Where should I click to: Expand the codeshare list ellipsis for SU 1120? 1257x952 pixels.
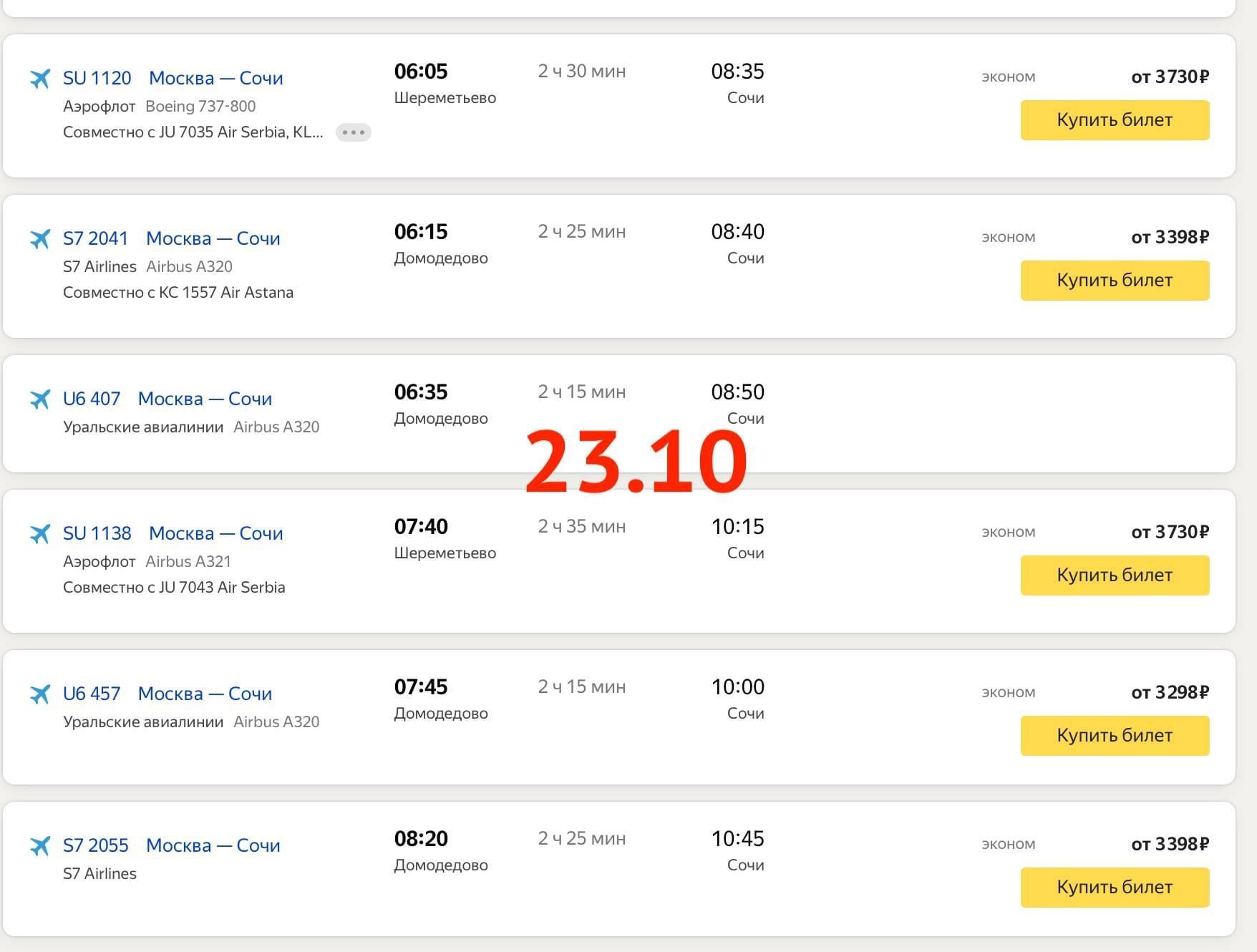(x=353, y=132)
